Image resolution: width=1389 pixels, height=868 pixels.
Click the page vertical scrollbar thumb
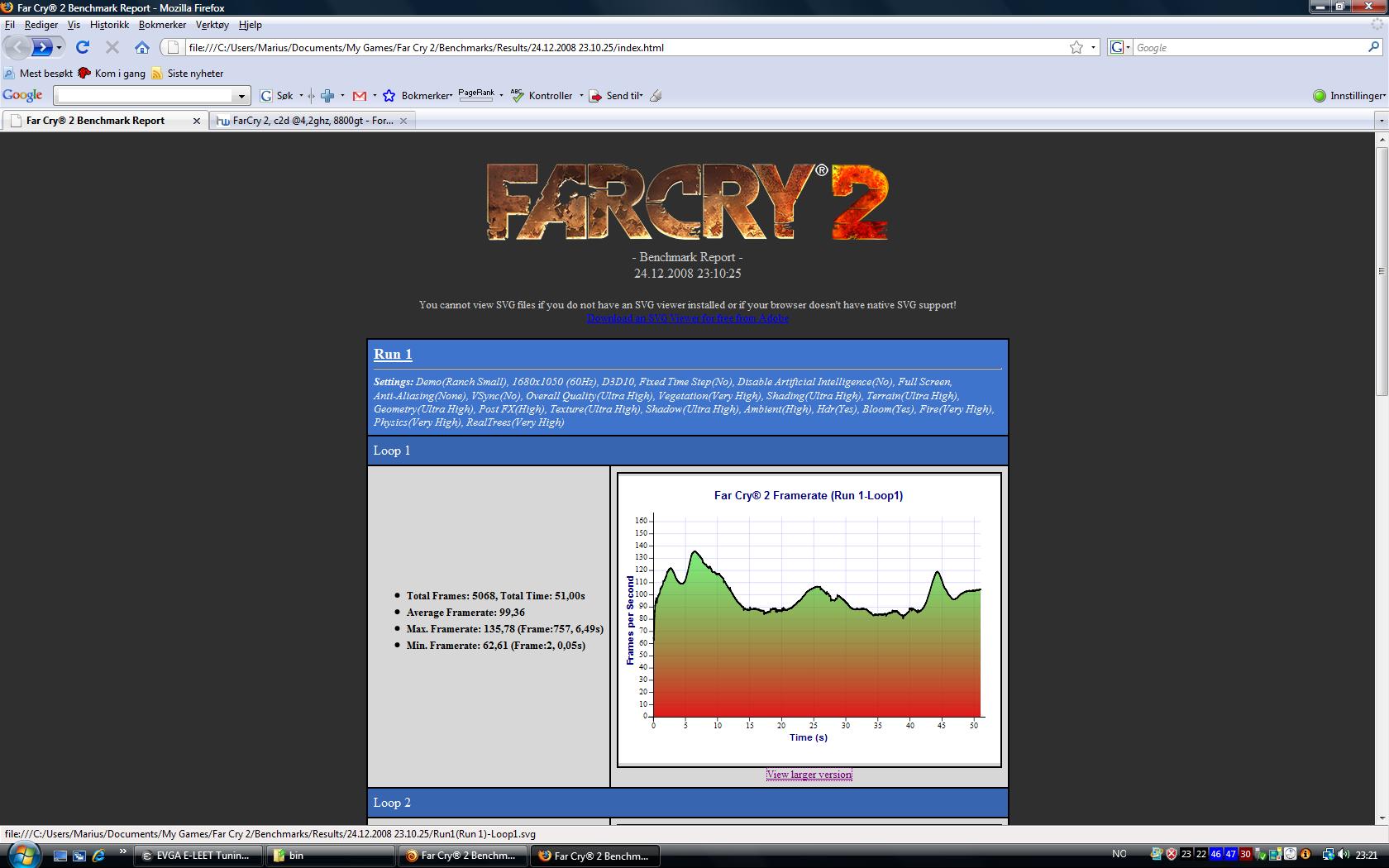pos(1381,271)
